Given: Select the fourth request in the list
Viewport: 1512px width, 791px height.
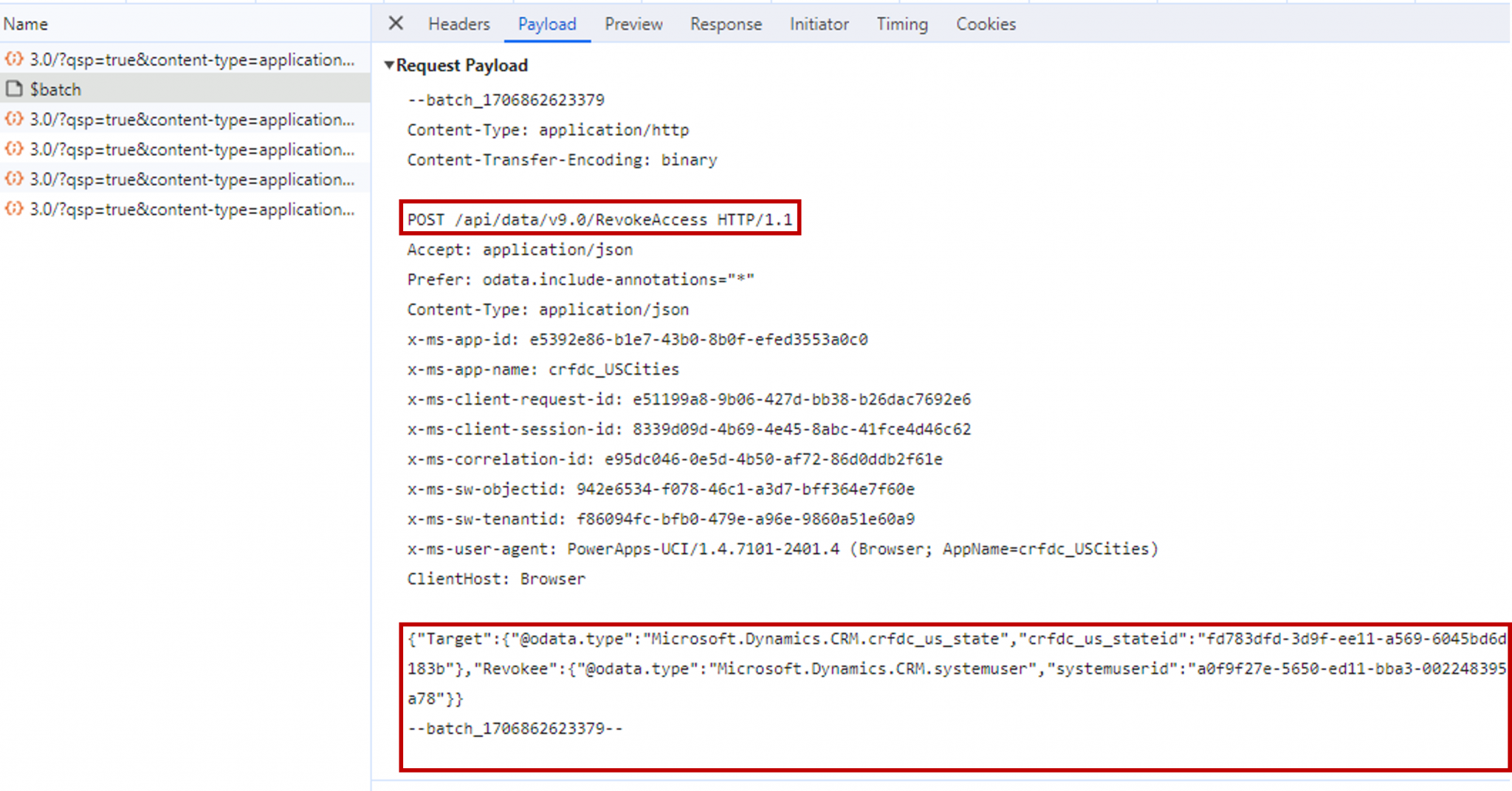Looking at the screenshot, I should (192, 150).
